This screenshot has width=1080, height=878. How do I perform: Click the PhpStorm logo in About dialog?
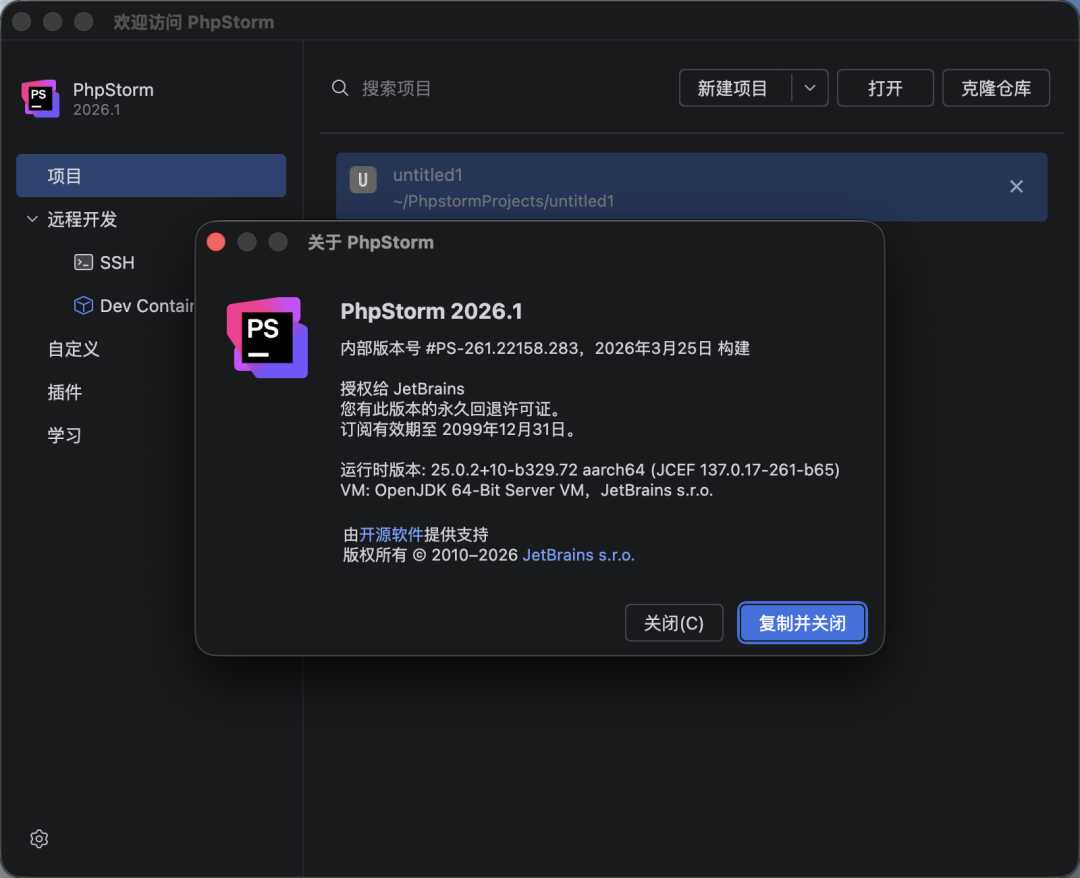(266, 337)
